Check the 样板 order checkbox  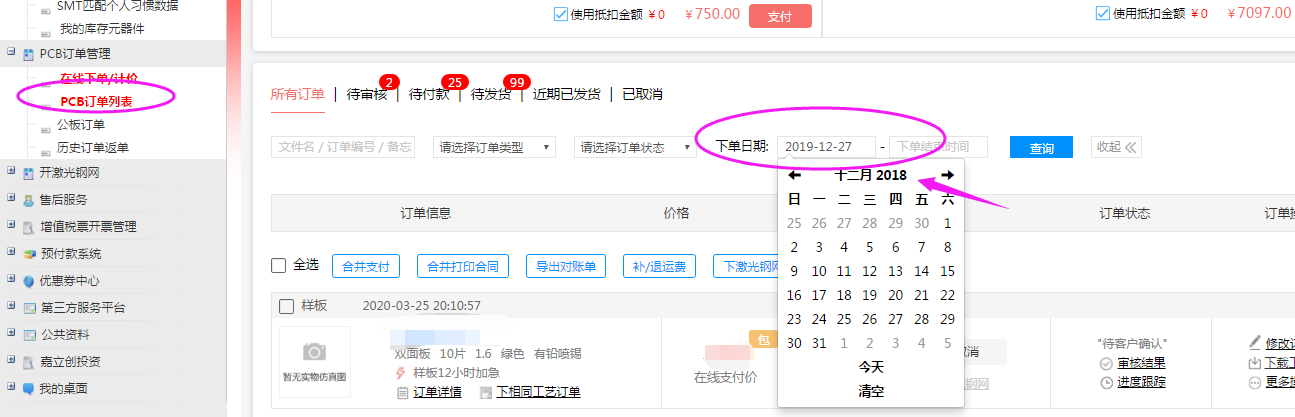(x=286, y=306)
